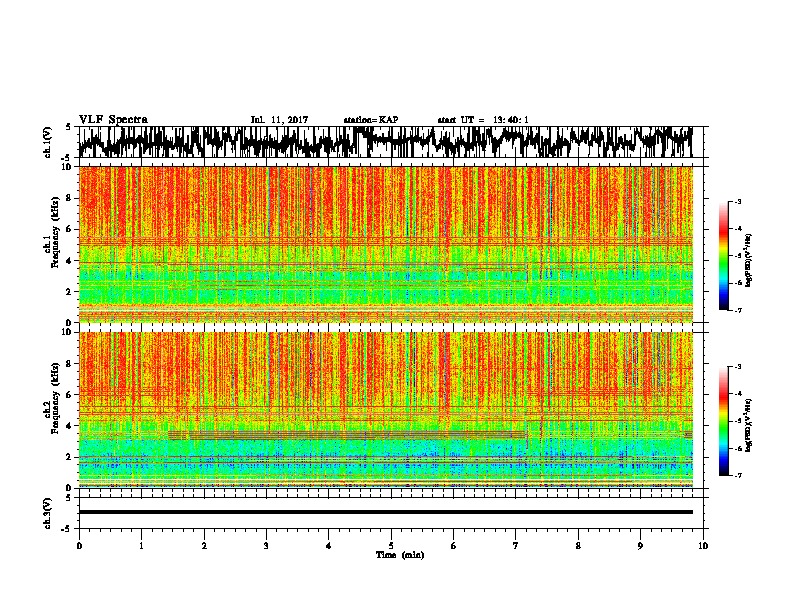Click the -3 tick on ch.1 color bar

pos(737,202)
